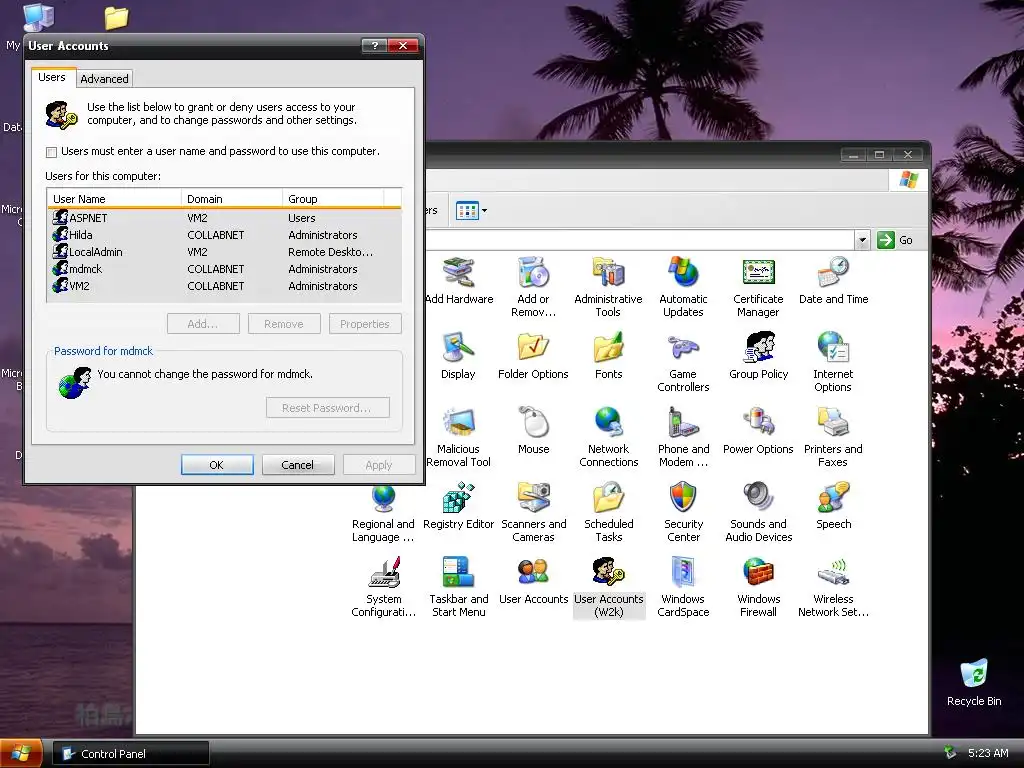The height and width of the screenshot is (768, 1024).
Task: Click the Remove button
Action: point(284,324)
